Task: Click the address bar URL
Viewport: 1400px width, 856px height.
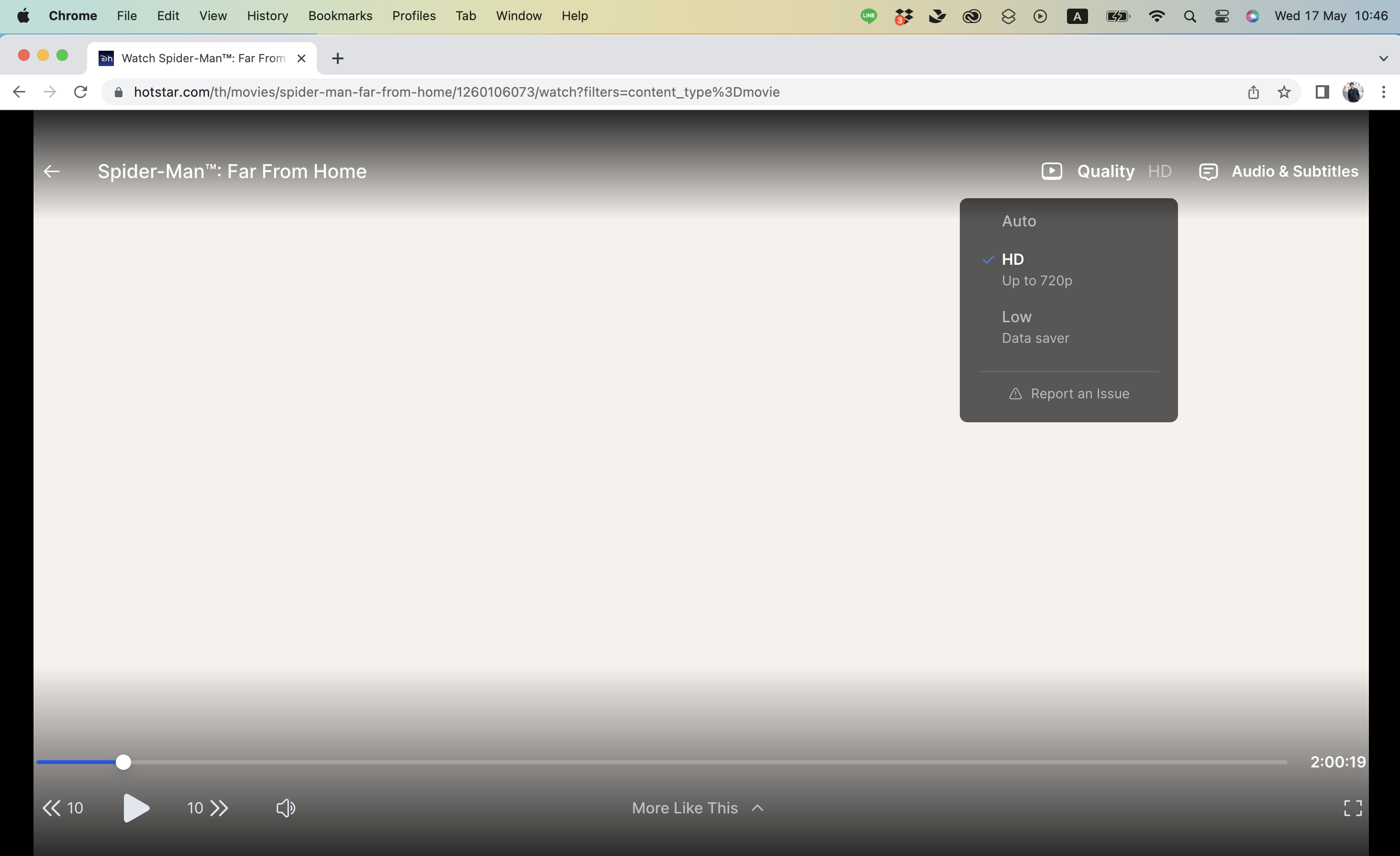Action: click(456, 92)
